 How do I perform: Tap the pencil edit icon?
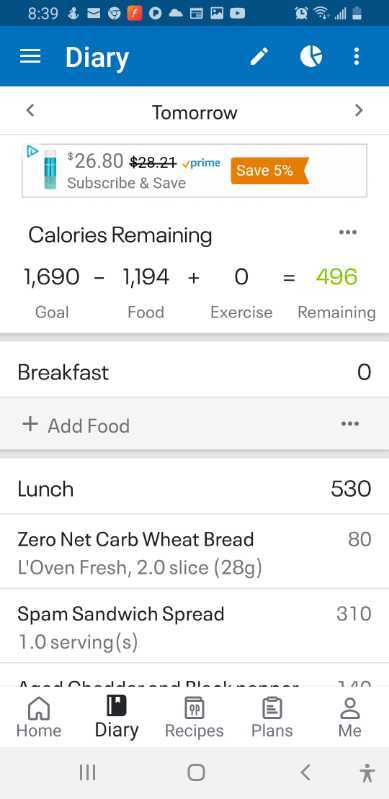(x=260, y=57)
